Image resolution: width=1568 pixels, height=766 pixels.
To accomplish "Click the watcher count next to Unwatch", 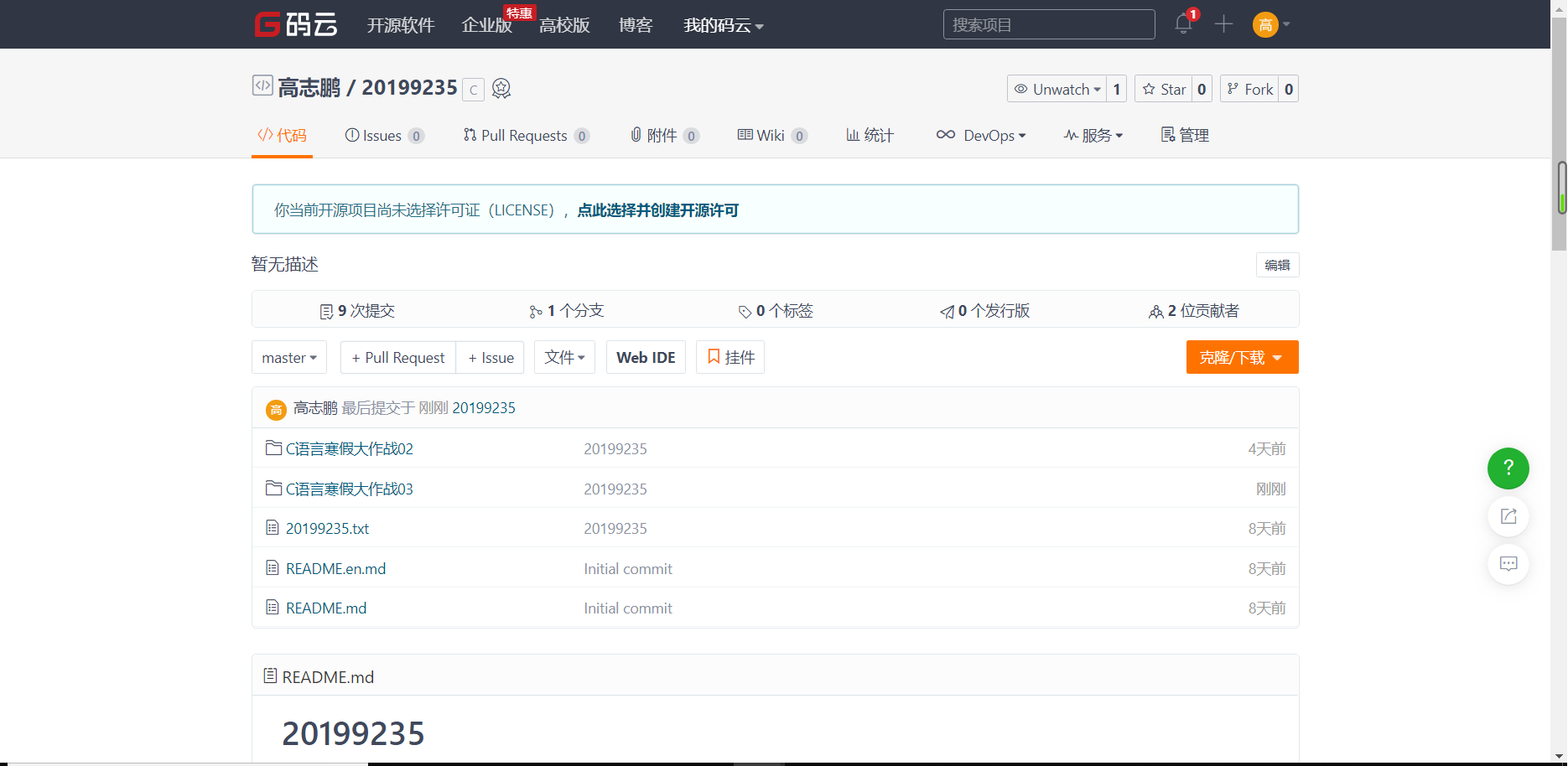I will pos(1116,89).
